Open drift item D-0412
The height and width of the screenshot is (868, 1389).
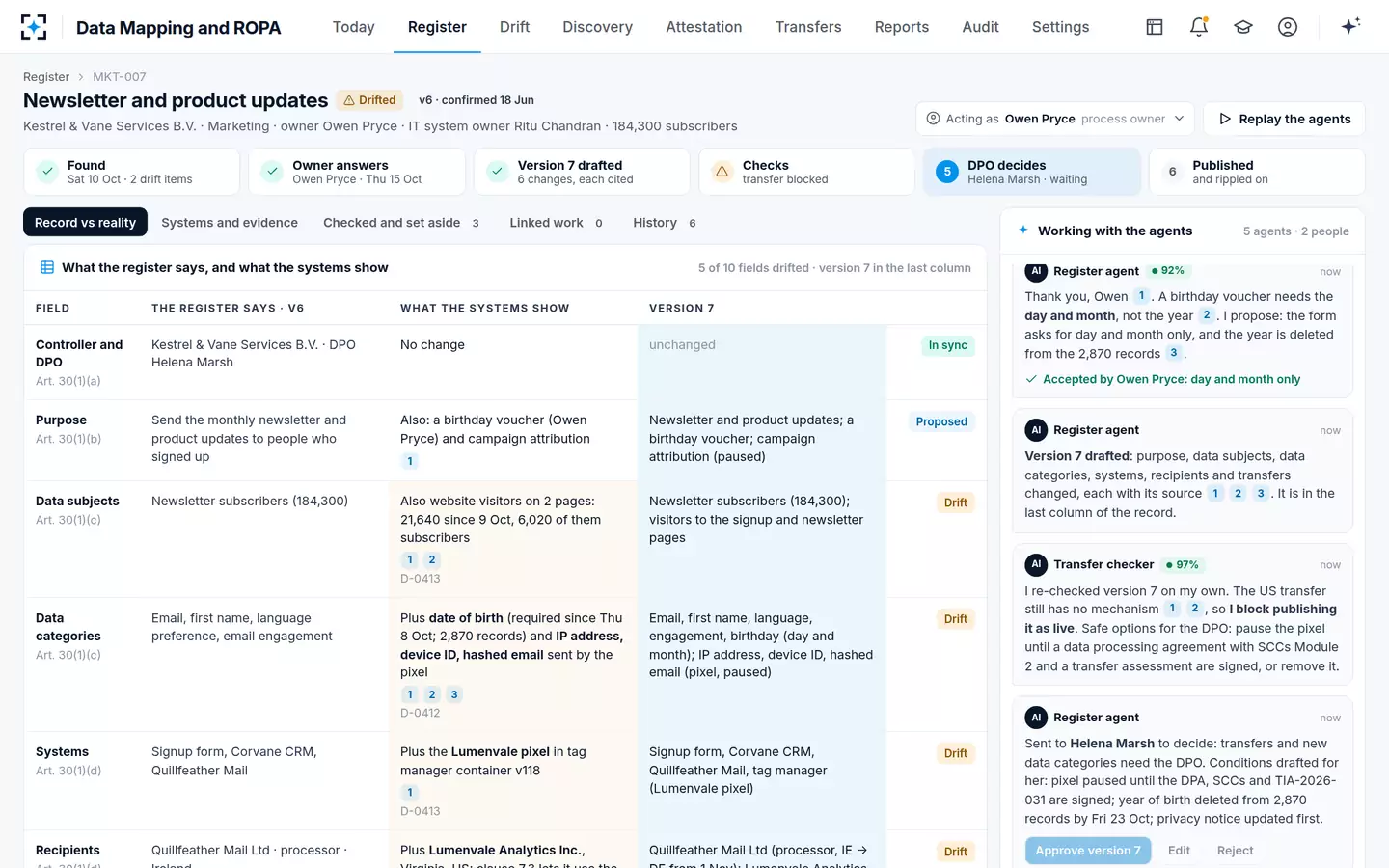(420, 713)
